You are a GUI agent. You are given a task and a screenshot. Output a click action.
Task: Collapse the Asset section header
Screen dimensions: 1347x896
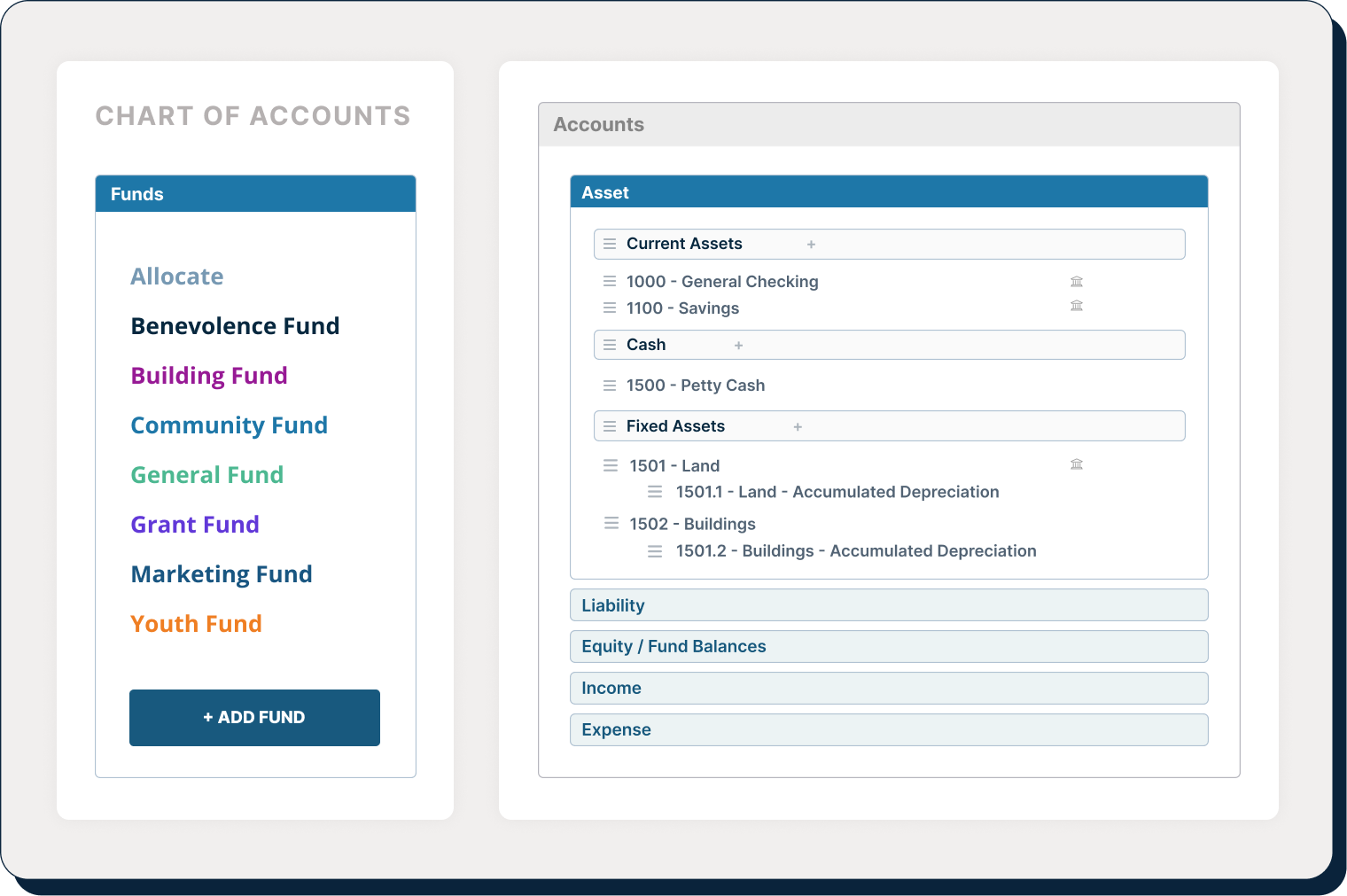pos(889,192)
